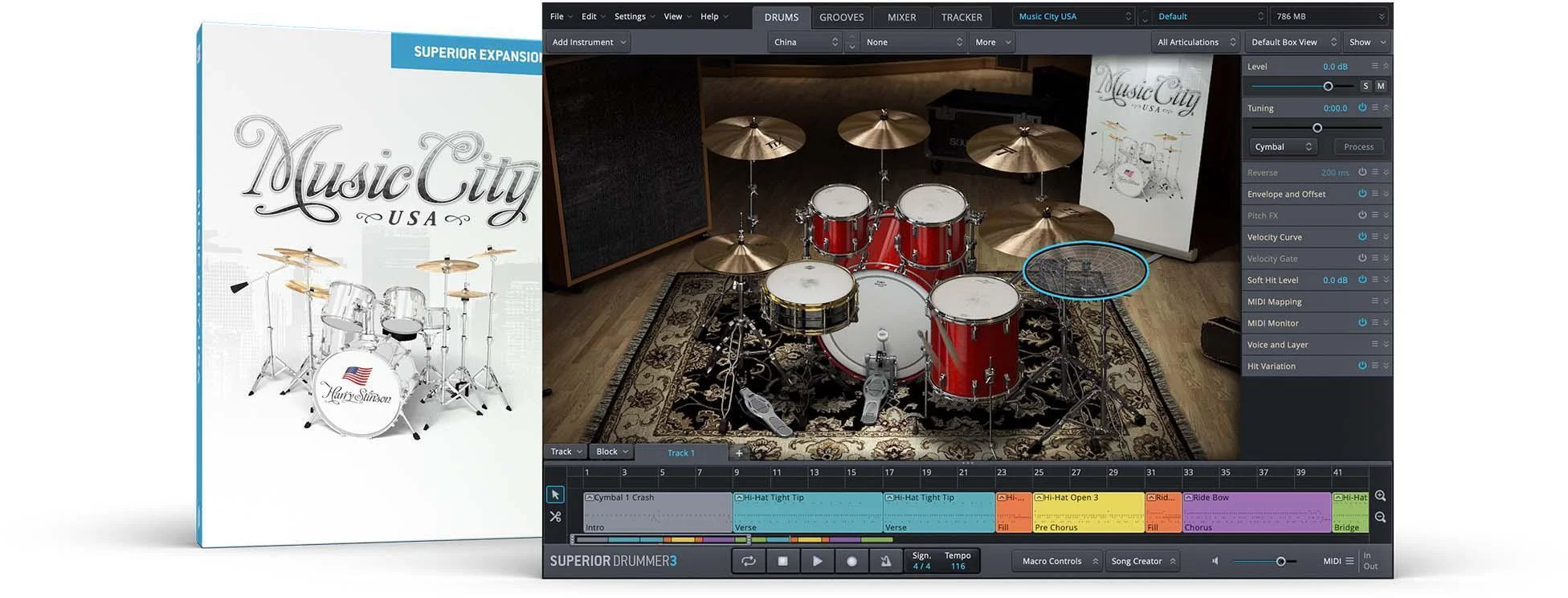
Task: Open the China instrument selector dropdown
Action: pos(805,42)
